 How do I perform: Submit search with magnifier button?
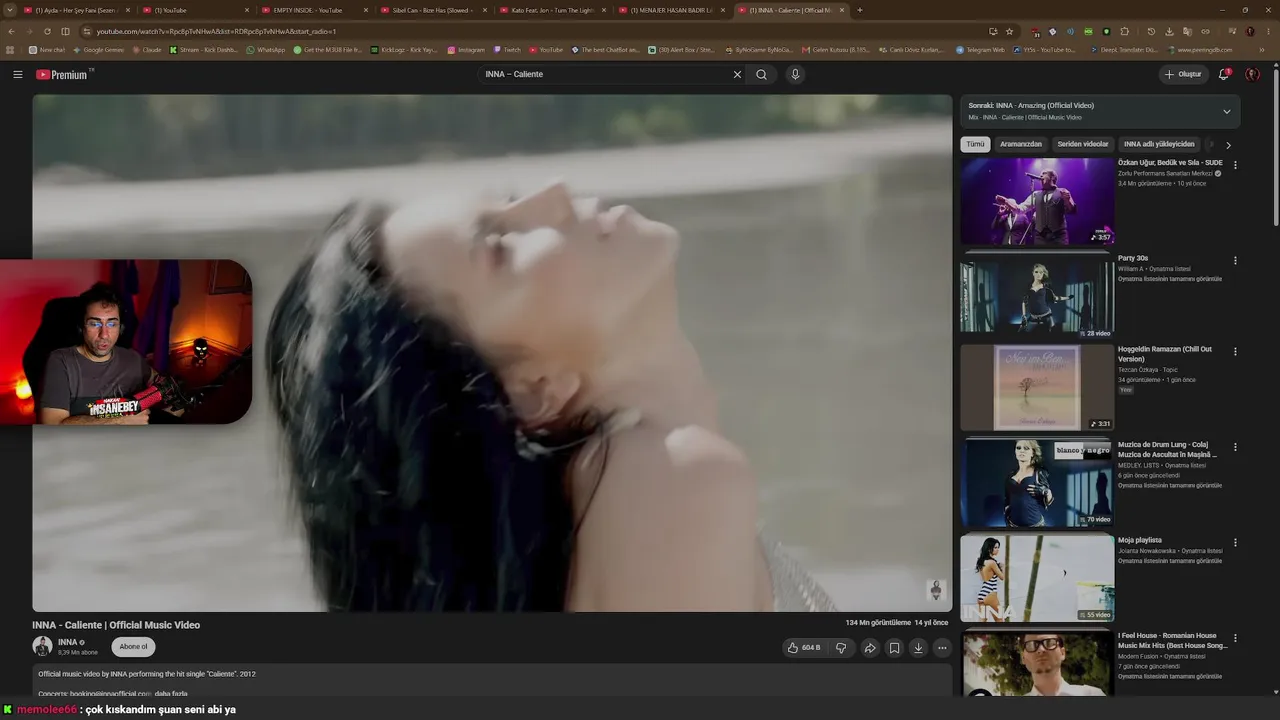(762, 74)
